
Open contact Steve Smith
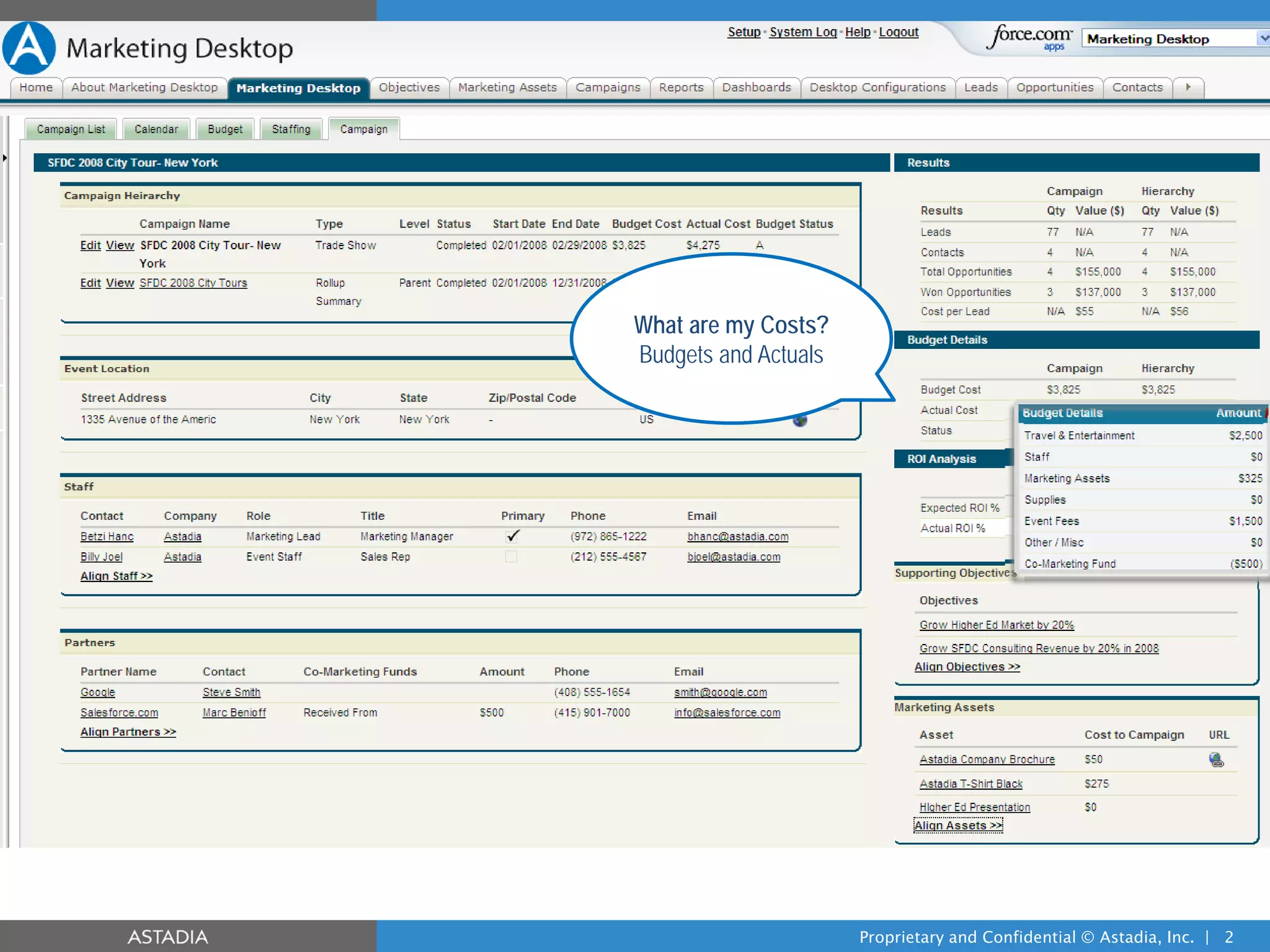231,692
